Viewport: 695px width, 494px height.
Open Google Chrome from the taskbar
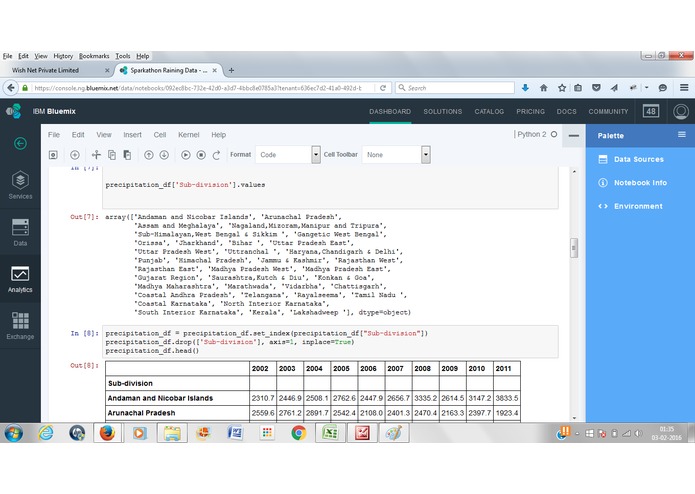click(299, 432)
